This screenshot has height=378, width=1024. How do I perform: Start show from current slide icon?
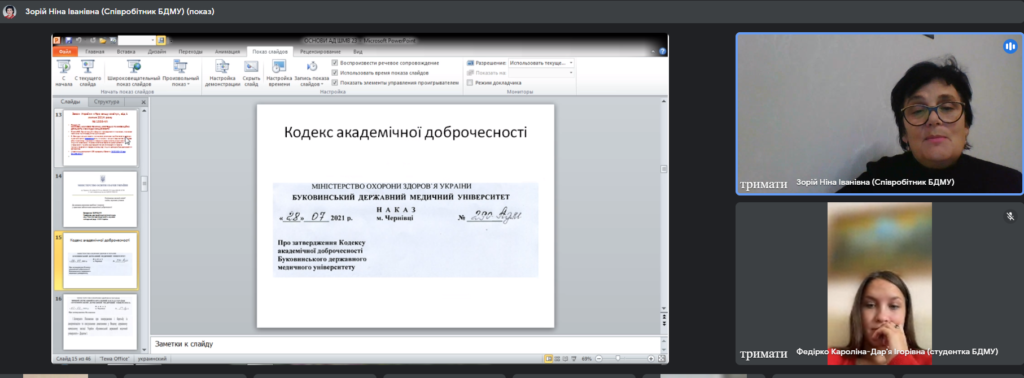[88, 73]
